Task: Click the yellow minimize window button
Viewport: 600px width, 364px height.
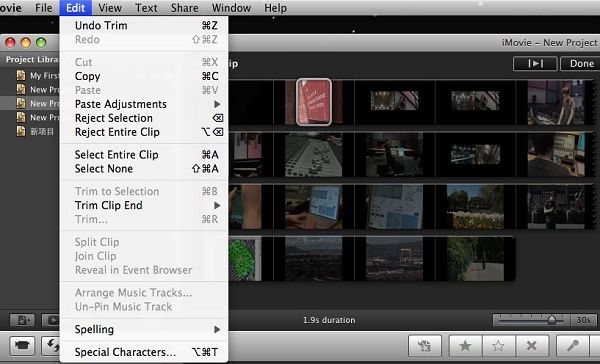Action: (x=26, y=42)
